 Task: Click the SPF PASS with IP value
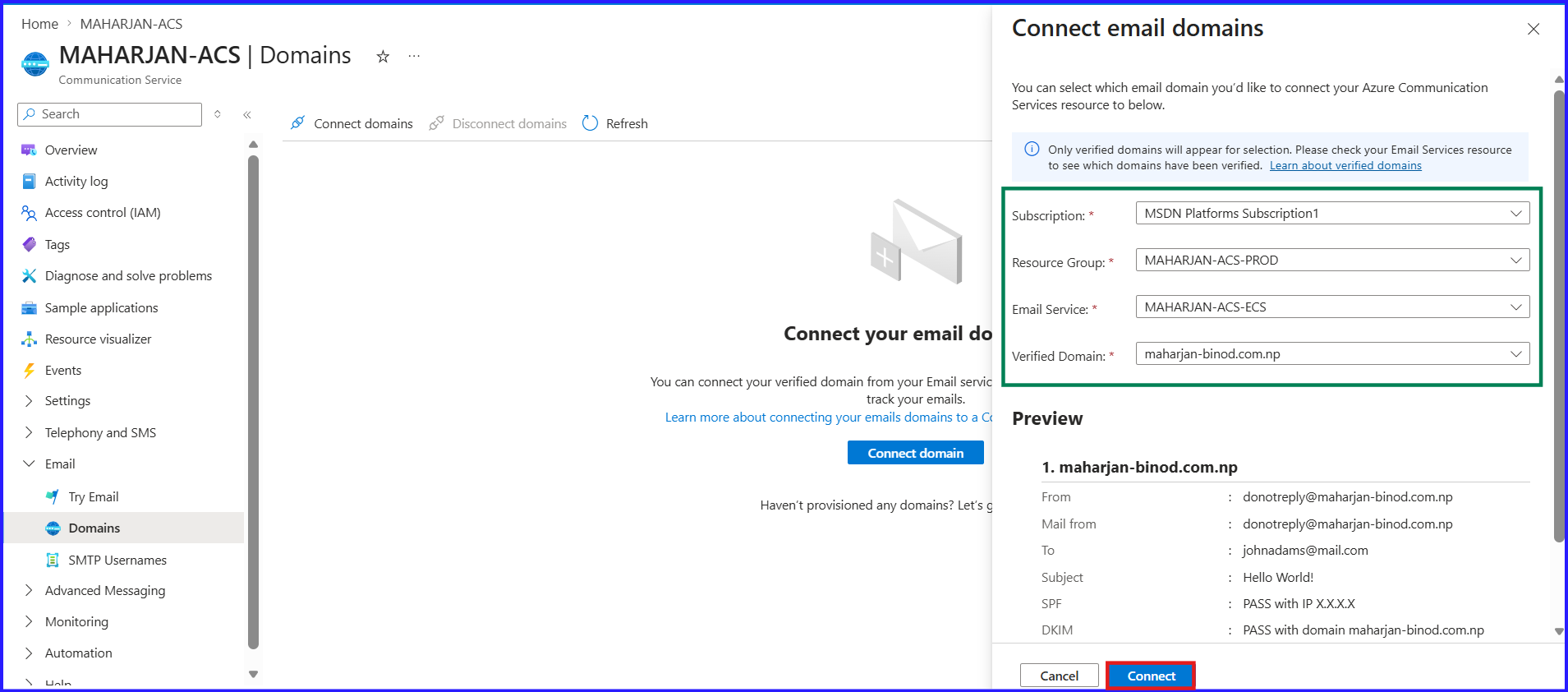tap(1299, 604)
